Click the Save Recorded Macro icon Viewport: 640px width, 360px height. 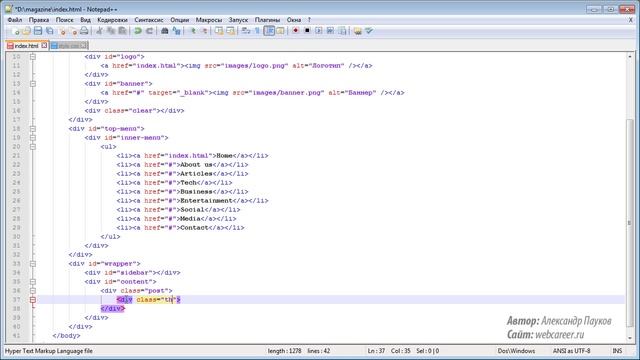pyautogui.click(x=342, y=31)
